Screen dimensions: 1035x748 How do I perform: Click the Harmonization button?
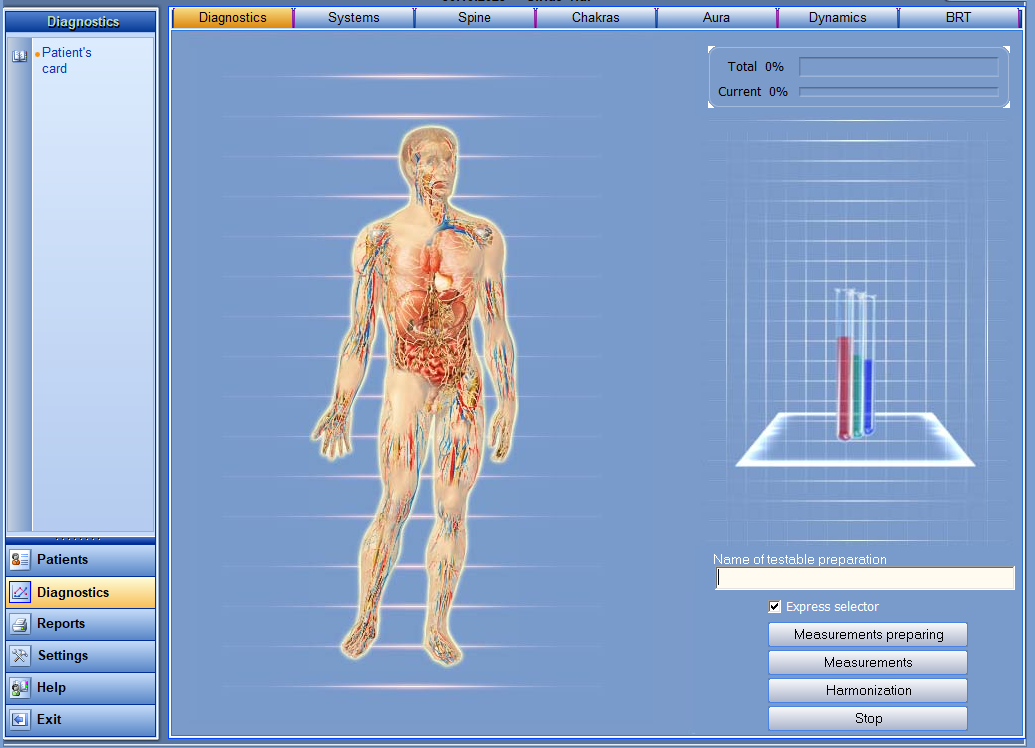[868, 691]
